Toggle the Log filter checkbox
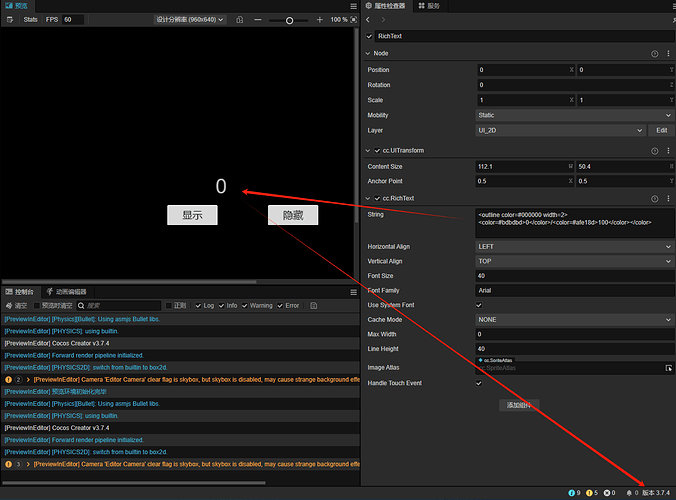The image size is (676, 500). click(198, 306)
